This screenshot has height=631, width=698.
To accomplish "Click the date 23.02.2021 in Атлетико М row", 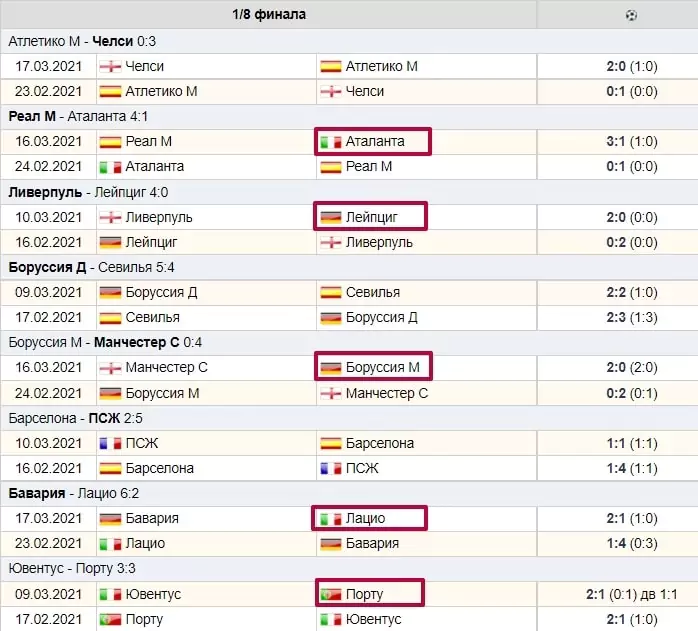I will coord(49,91).
